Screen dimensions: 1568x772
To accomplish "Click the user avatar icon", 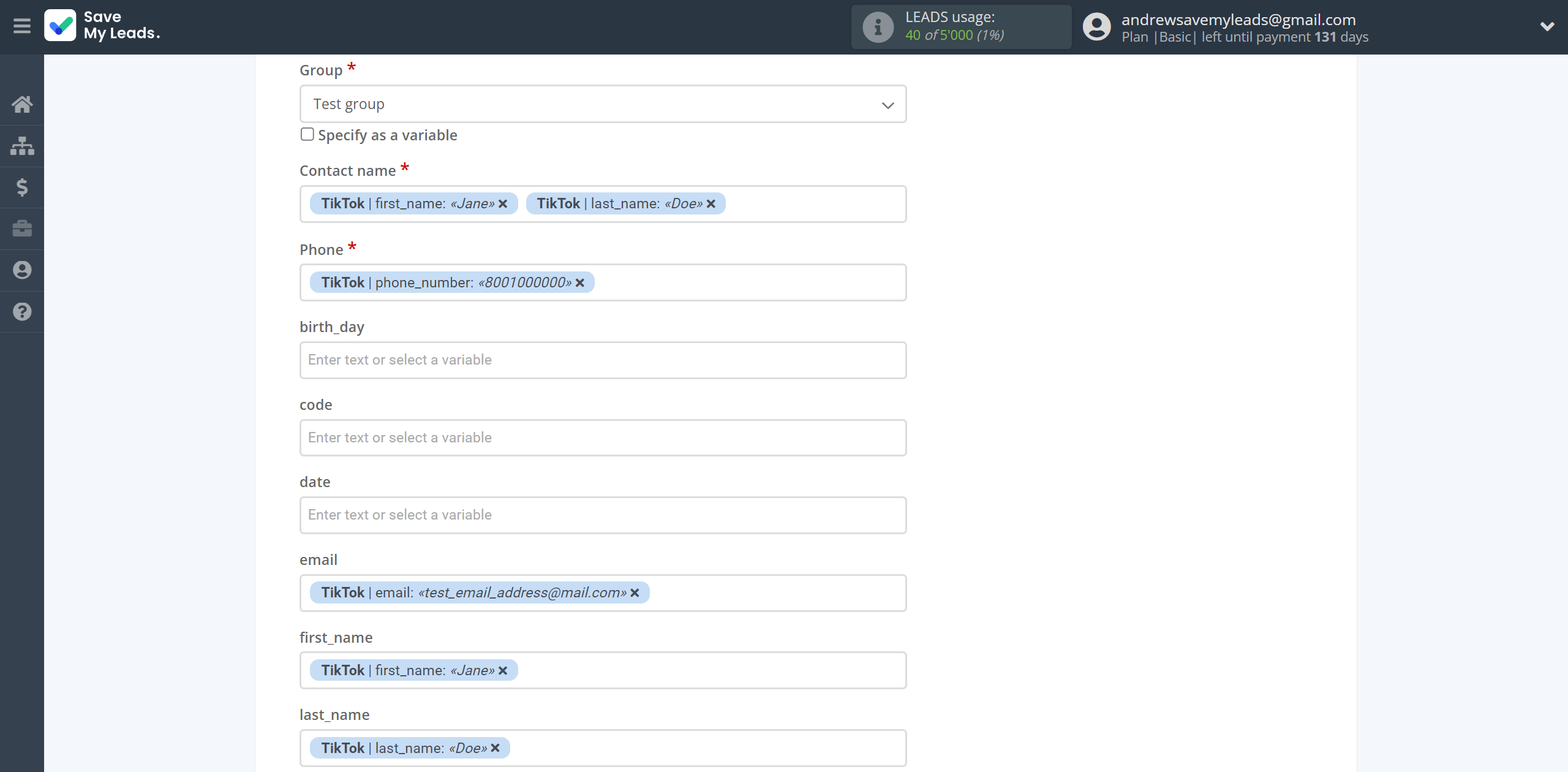I will 1096,27.
